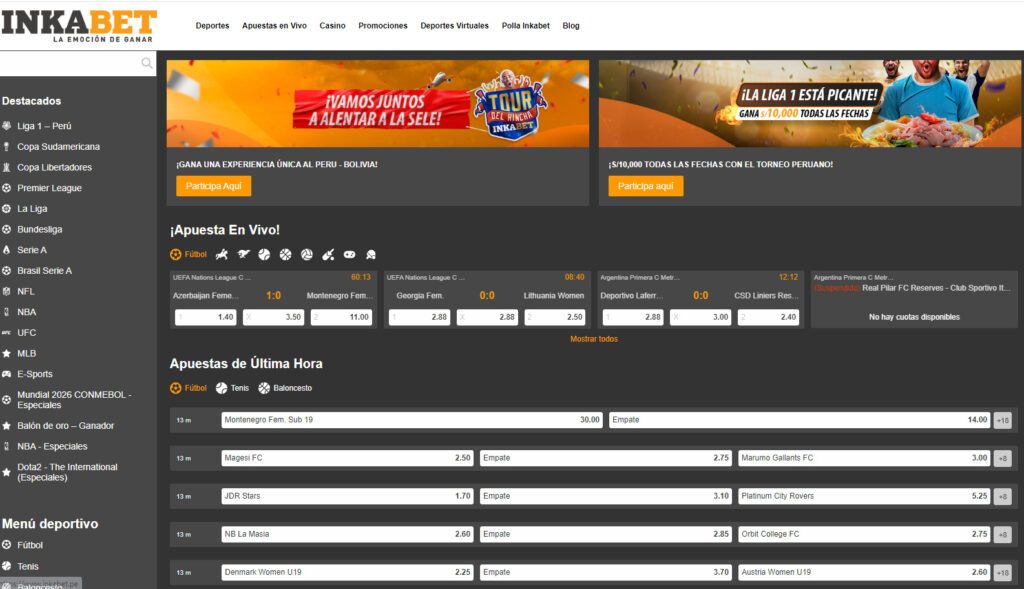The image size is (1024, 589).
Task: Select the cricket icon in live betting
Action: coord(328,255)
